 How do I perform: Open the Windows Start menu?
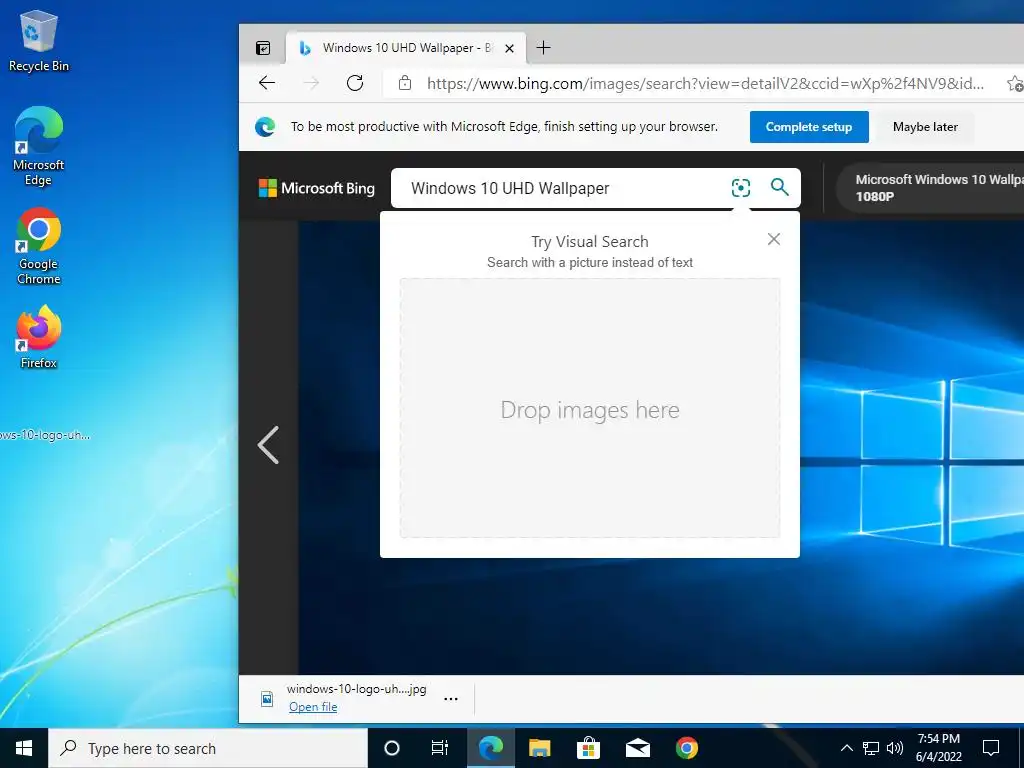(24, 748)
